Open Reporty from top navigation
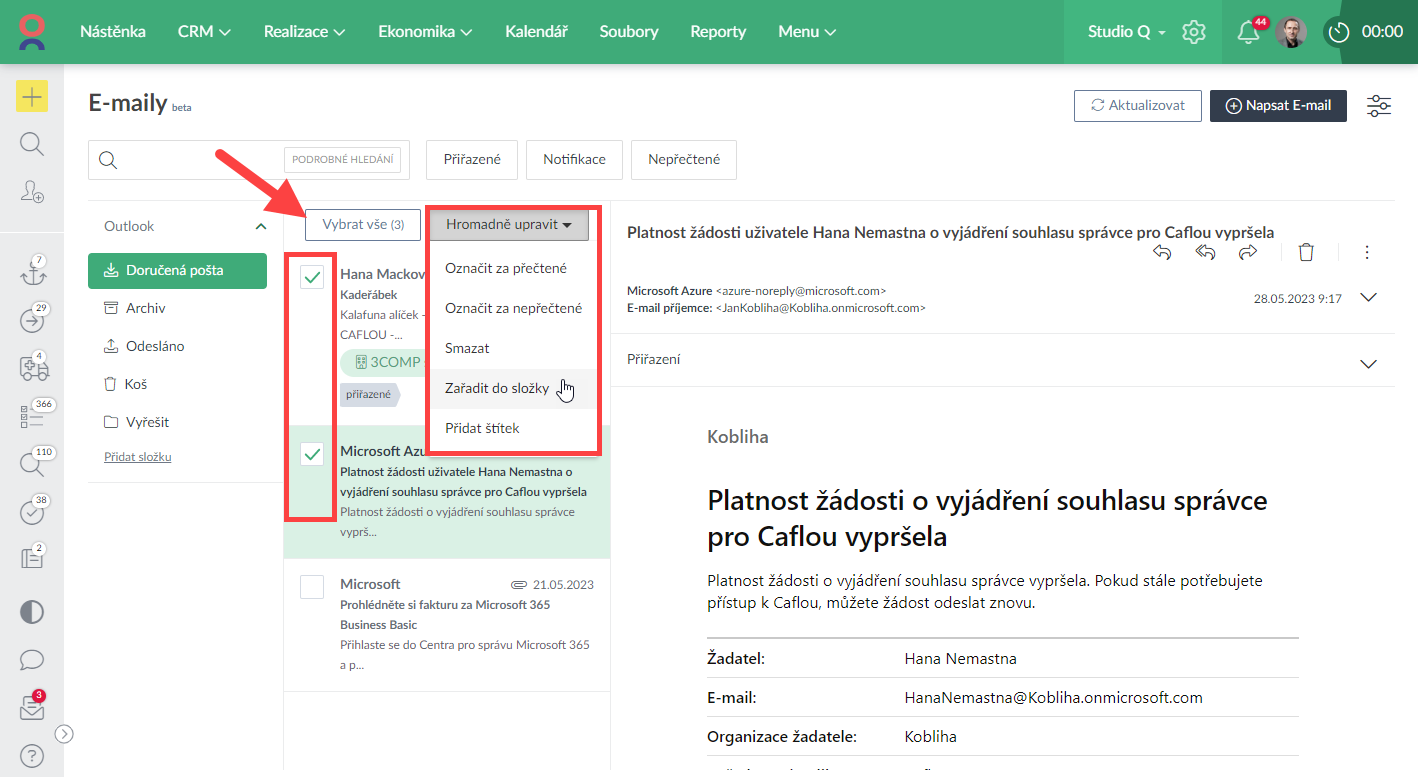 point(718,32)
